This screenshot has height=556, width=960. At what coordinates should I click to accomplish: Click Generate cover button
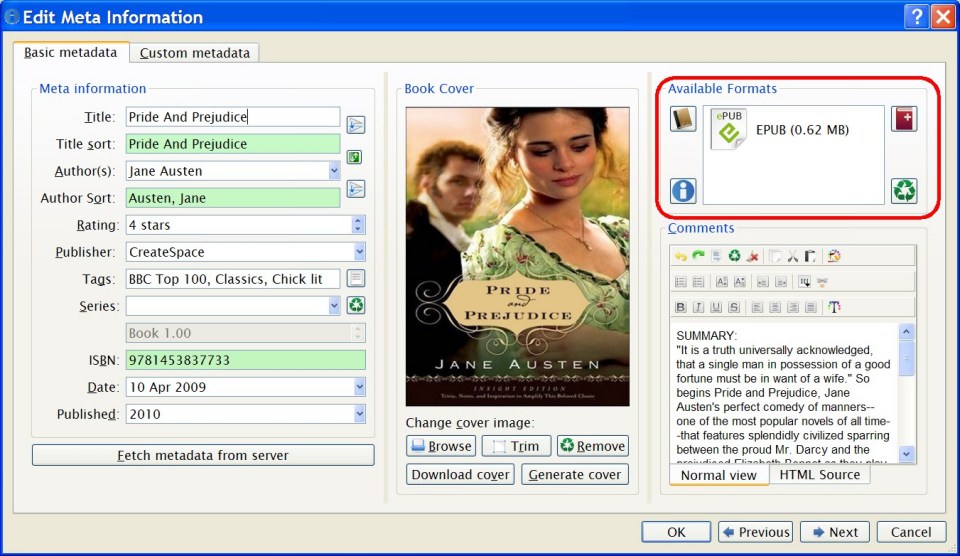pos(575,475)
